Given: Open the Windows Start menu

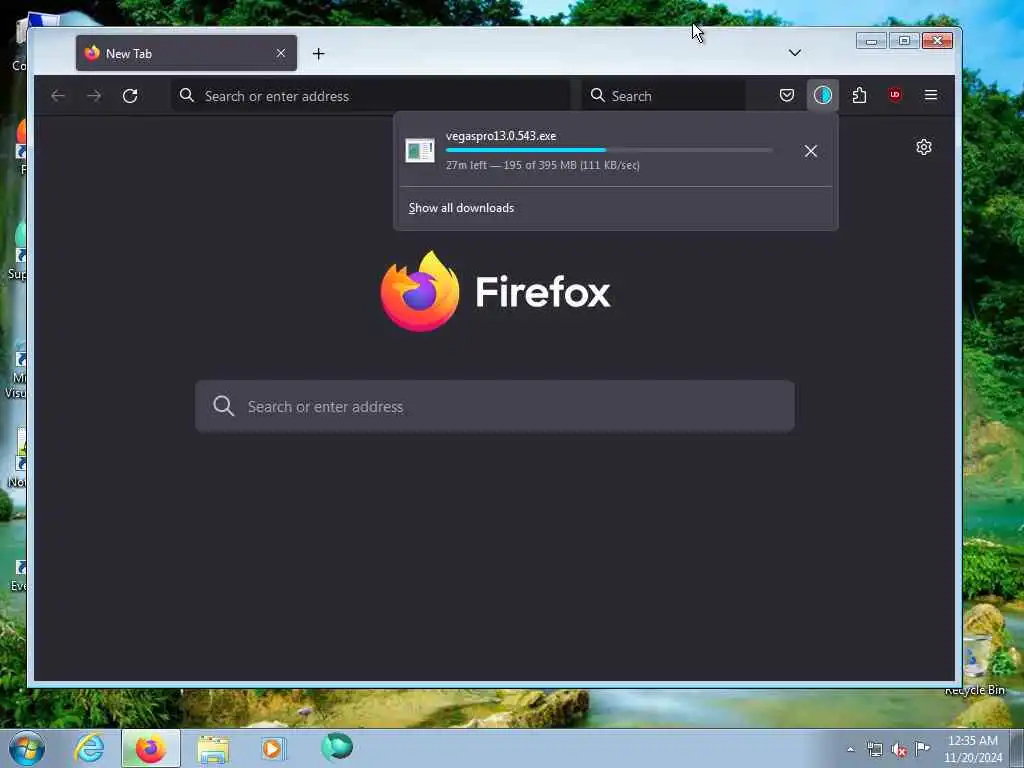Looking at the screenshot, I should tap(27, 748).
